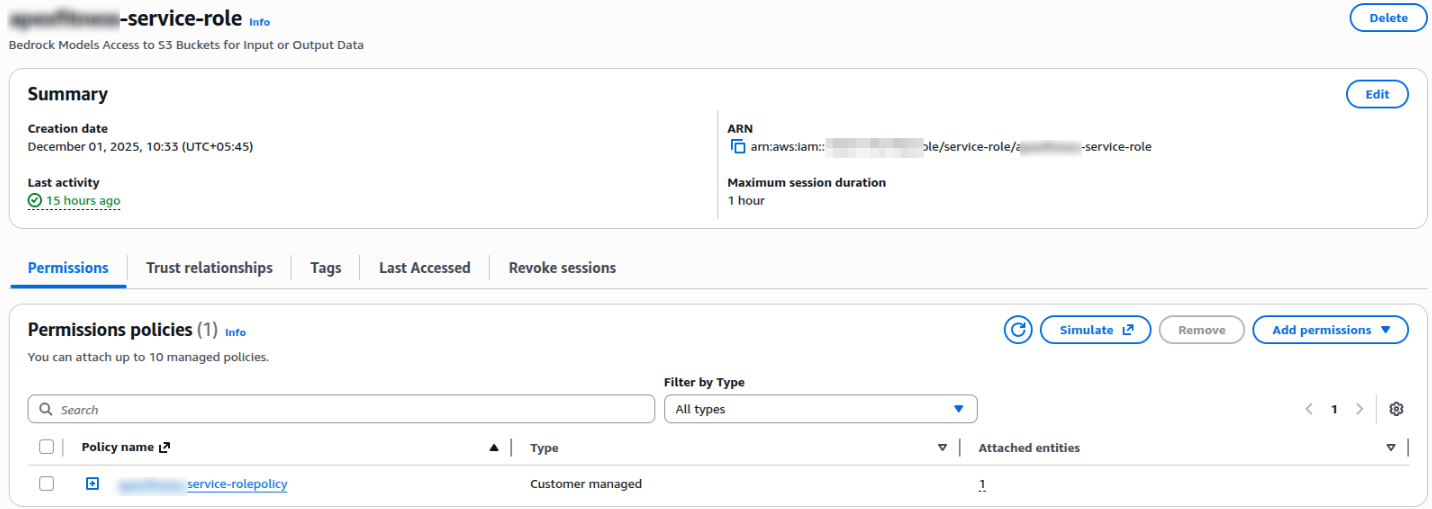Open the policy table settings gear
Screen dimensions: 1432x509
pyautogui.click(x=1397, y=409)
